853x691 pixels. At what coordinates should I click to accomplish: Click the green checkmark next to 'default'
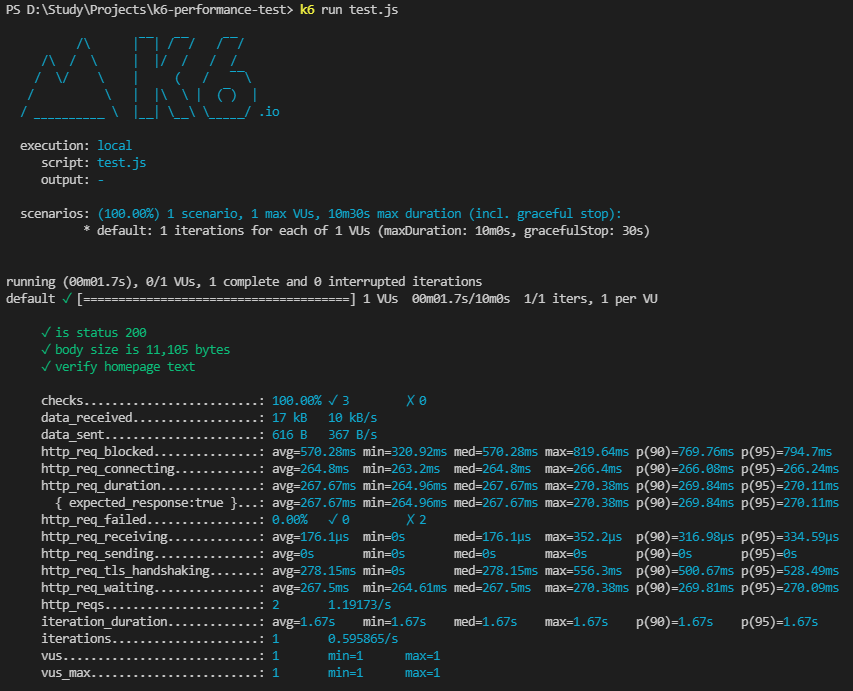(x=66, y=299)
